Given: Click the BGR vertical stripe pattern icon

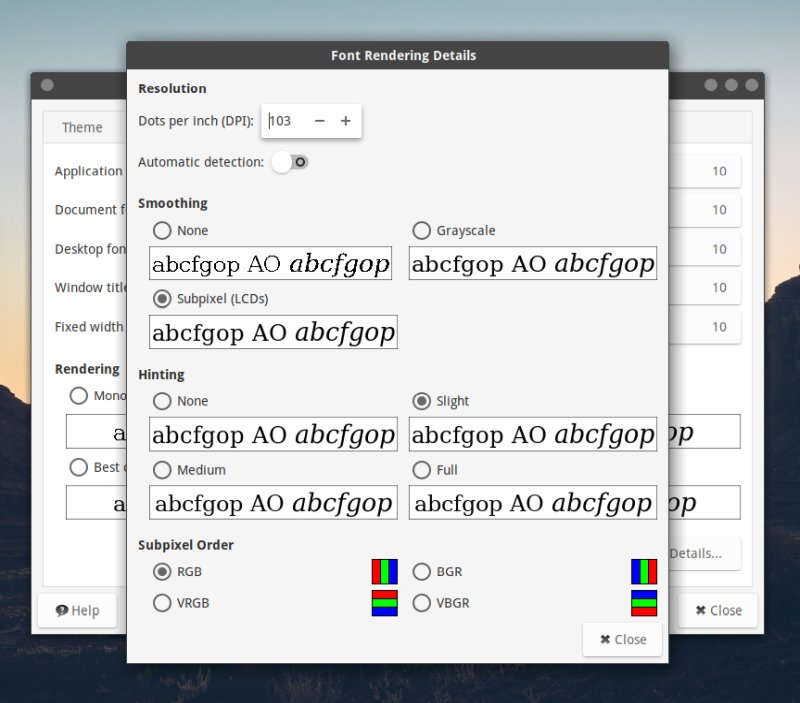Looking at the screenshot, I should (x=644, y=572).
